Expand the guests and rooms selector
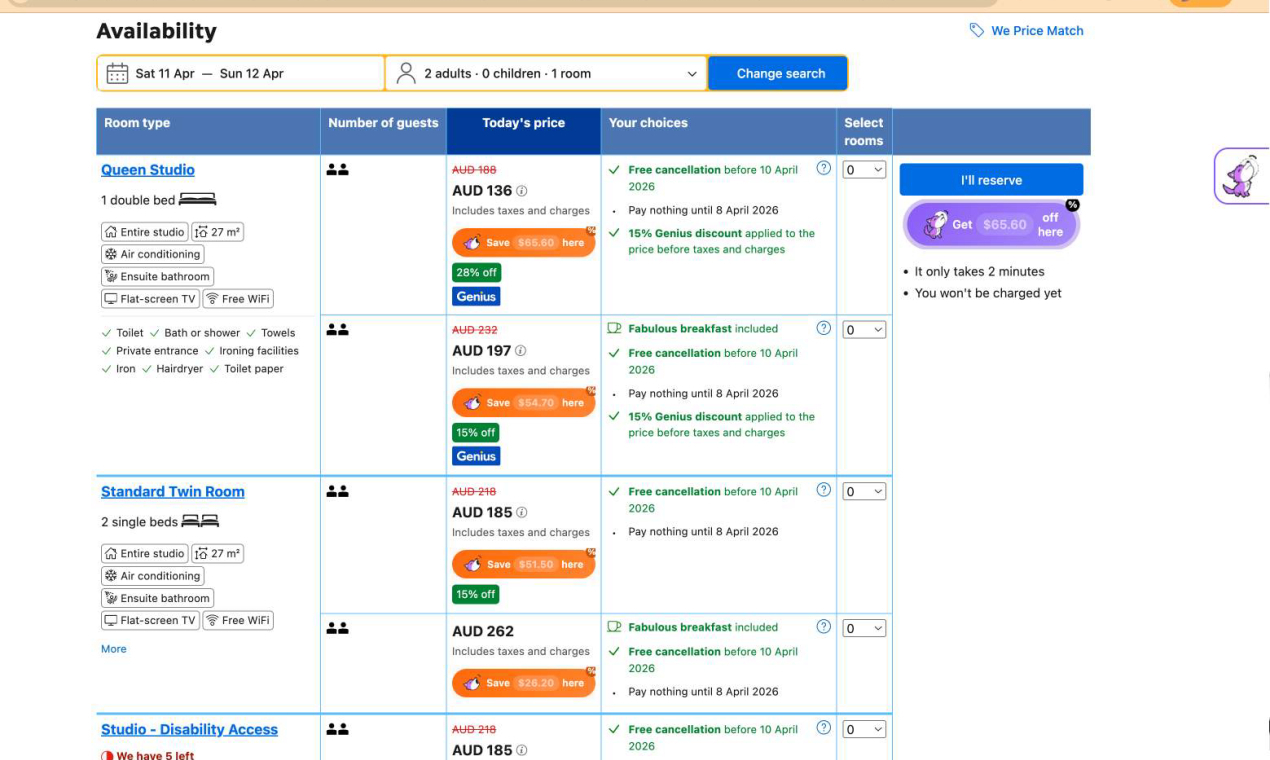 [x=546, y=74]
